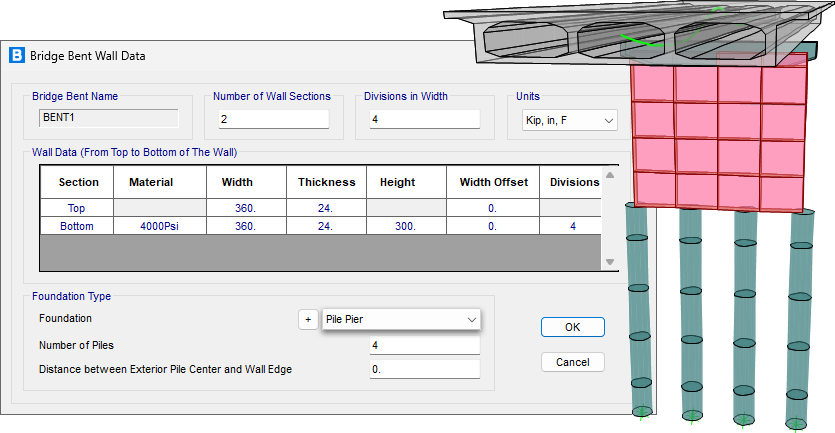Click the Number of Piles field
835x433 pixels.
[x=424, y=346]
